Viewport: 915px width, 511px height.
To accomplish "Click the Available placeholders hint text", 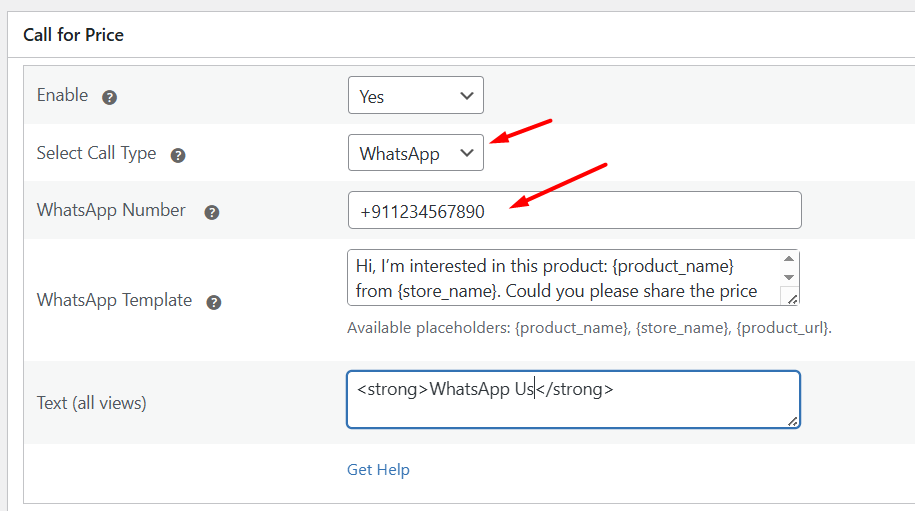I will point(589,328).
